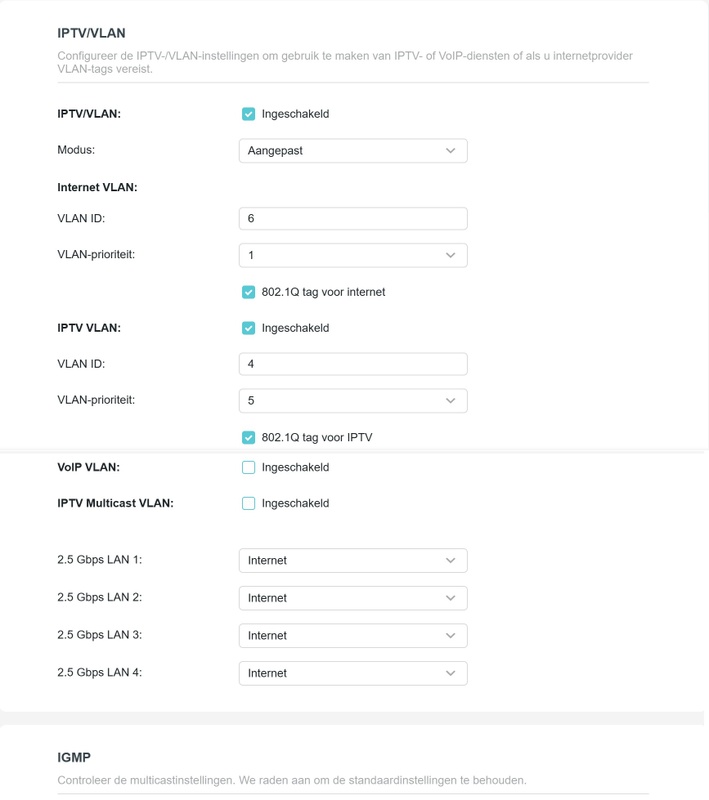Focus the IPTV VLAN ID input
Screen dimensions: 709x800
pyautogui.click(x=352, y=364)
